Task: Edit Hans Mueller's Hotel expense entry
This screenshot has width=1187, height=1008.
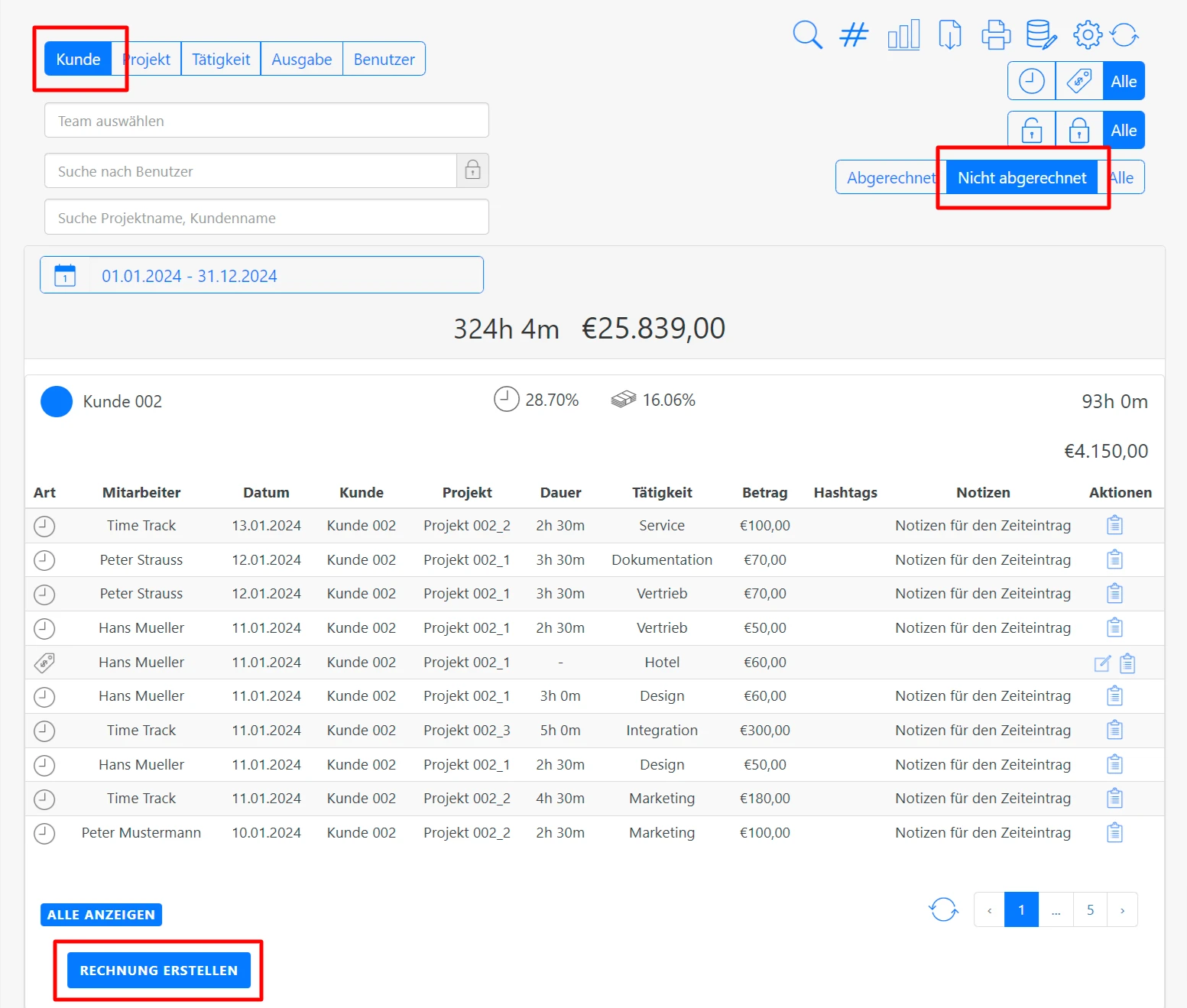Action: click(1101, 662)
